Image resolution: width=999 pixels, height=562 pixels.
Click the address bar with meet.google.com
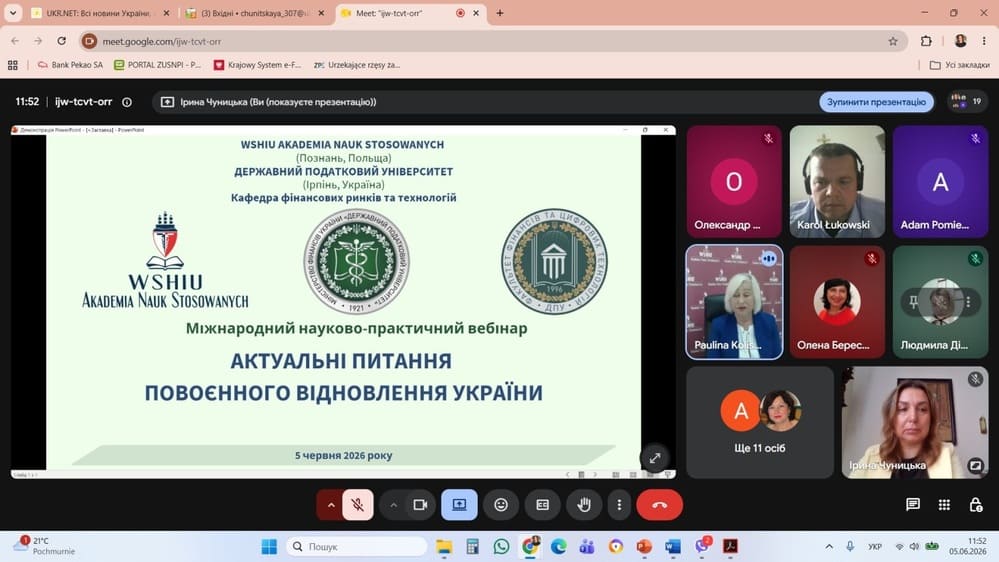[491, 41]
